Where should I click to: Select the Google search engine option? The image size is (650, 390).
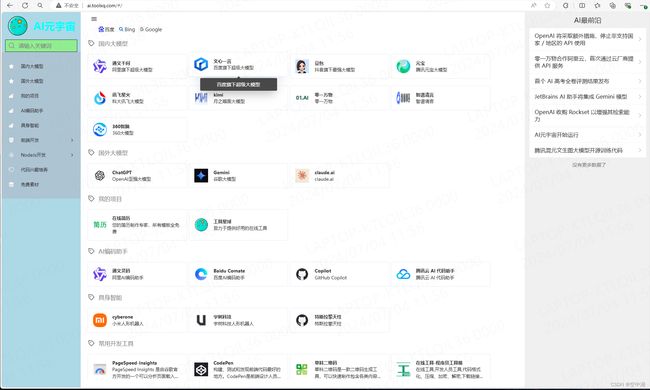pyautogui.click(x=151, y=29)
